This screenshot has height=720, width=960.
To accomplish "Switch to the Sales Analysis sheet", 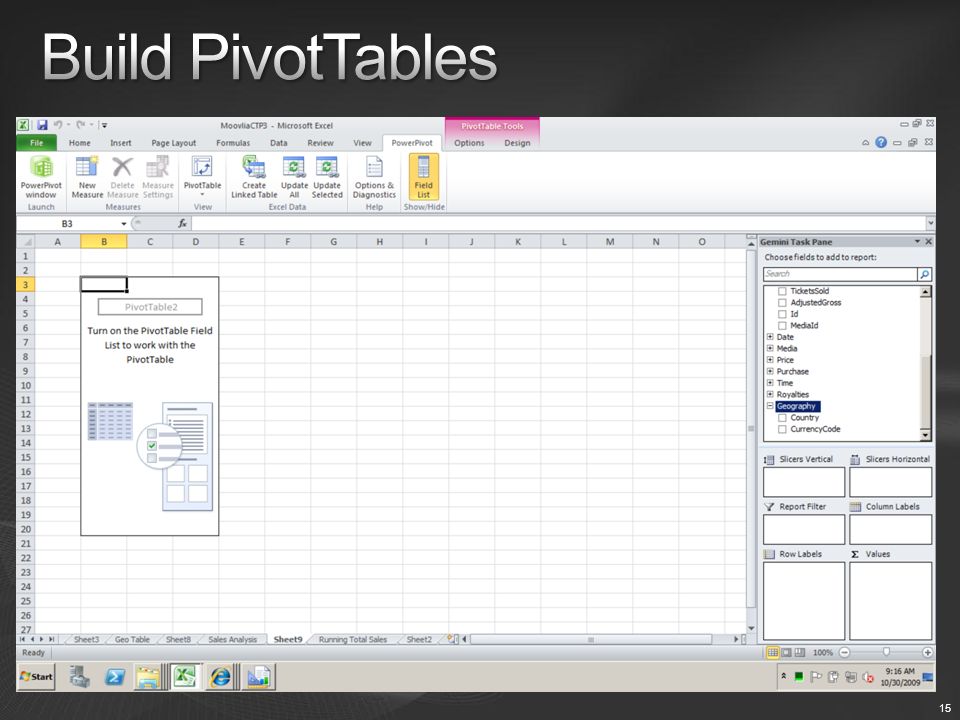I will click(x=233, y=639).
